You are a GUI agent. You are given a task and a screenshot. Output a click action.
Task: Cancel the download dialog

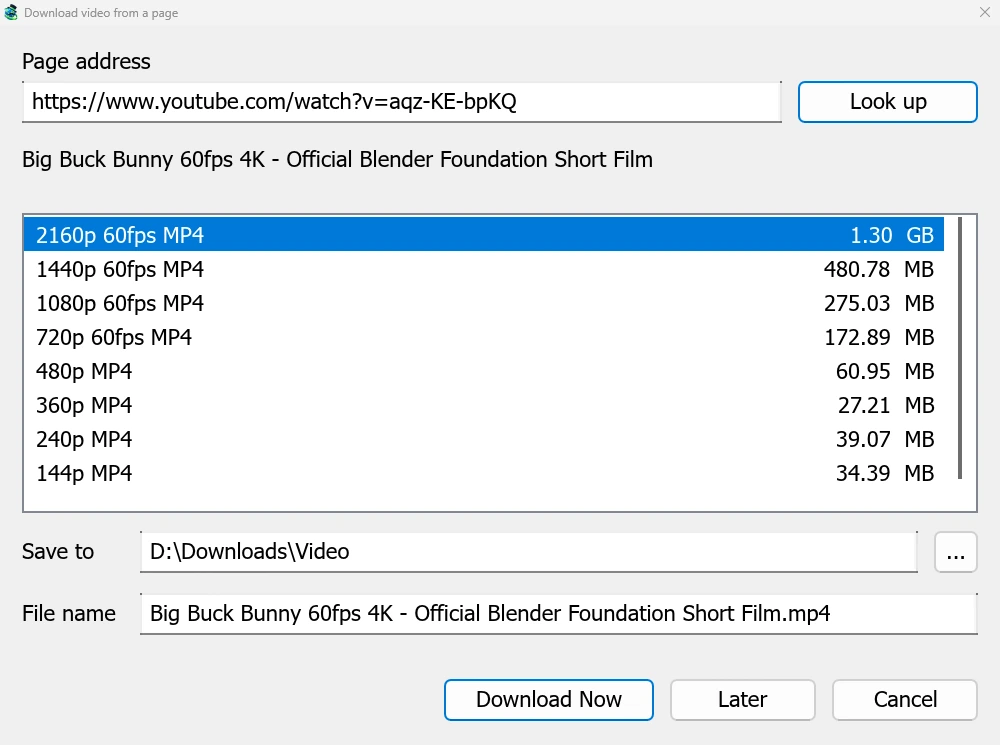904,700
